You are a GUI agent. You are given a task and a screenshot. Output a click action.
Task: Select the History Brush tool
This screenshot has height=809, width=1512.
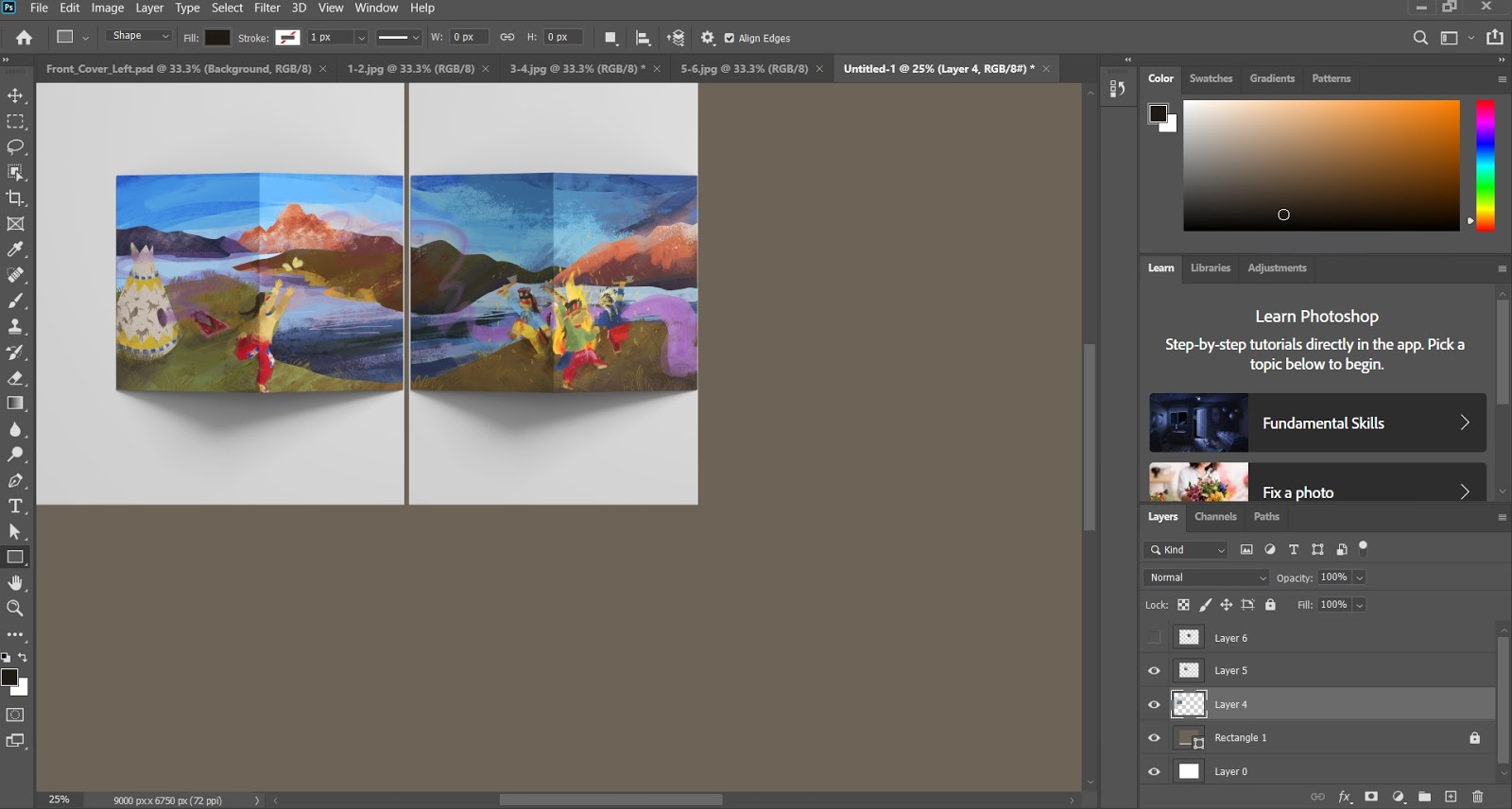15,352
